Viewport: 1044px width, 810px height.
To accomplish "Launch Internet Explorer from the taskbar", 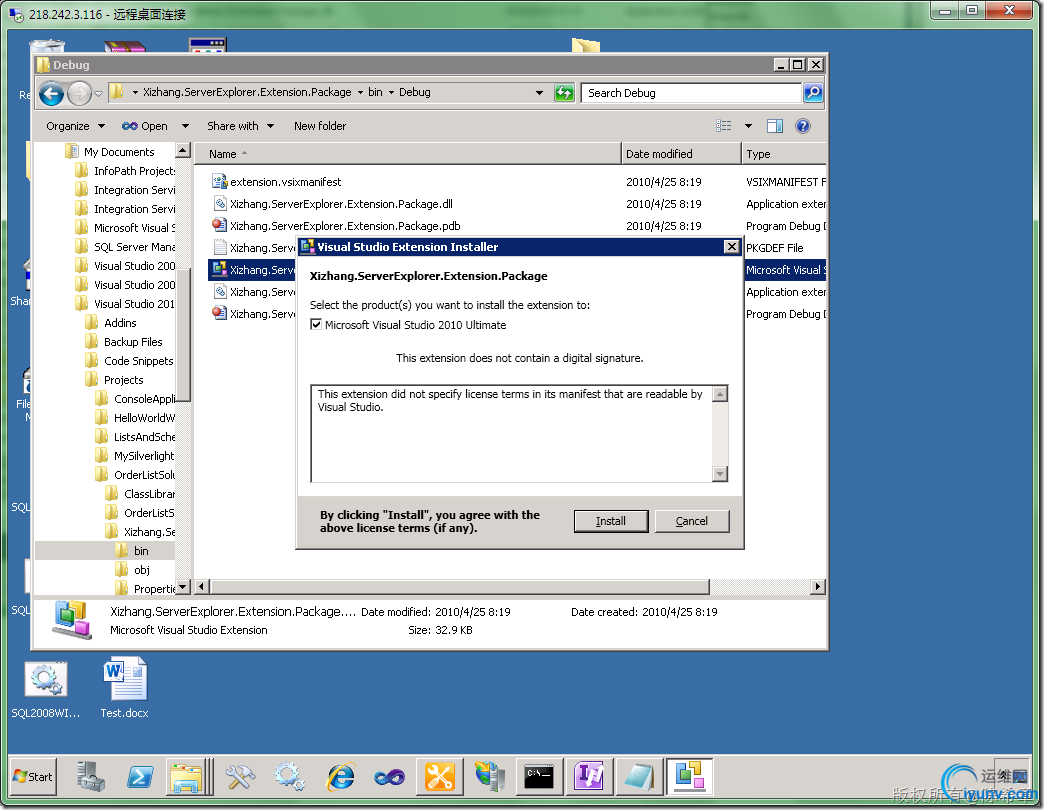I will click(340, 777).
